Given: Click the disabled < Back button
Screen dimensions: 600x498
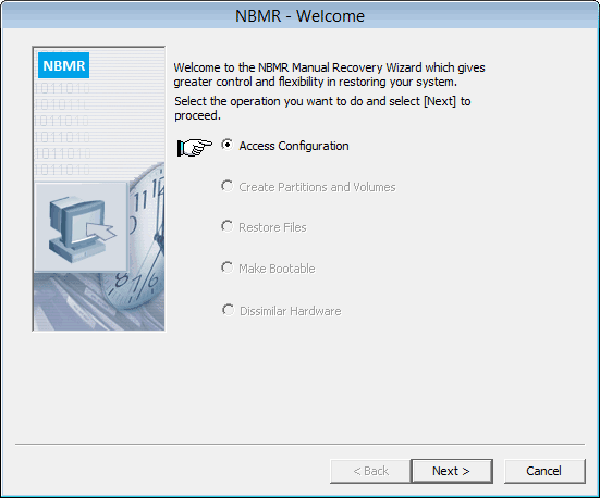Looking at the screenshot, I should pyautogui.click(x=370, y=471).
